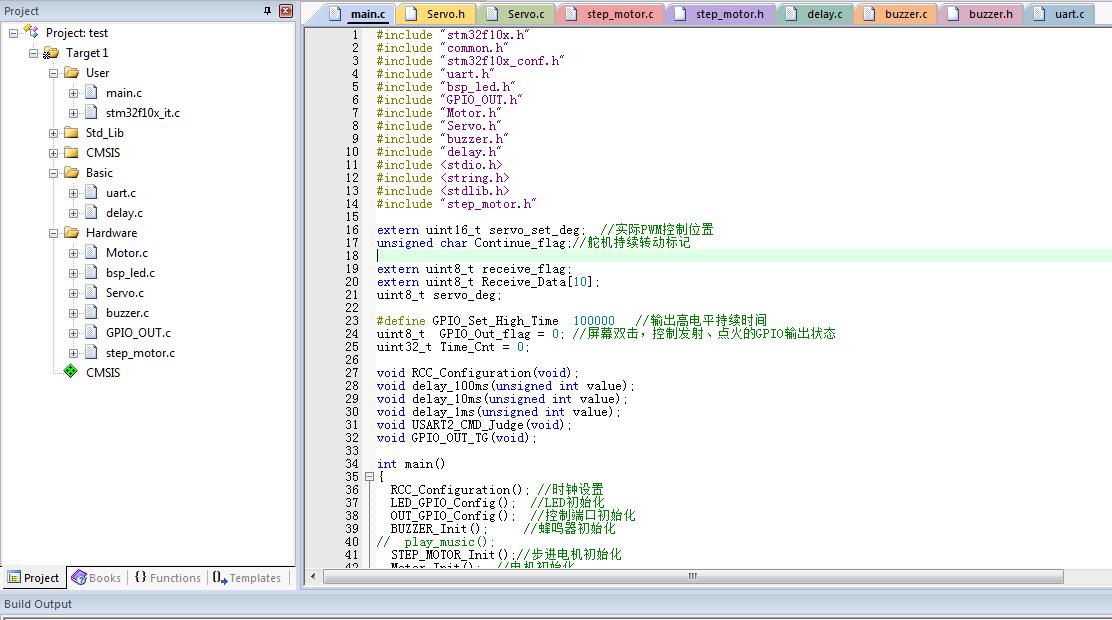Click the file icon beside GPIO_OUT.c
Screen dimensions: 1112x620
[x=91, y=332]
